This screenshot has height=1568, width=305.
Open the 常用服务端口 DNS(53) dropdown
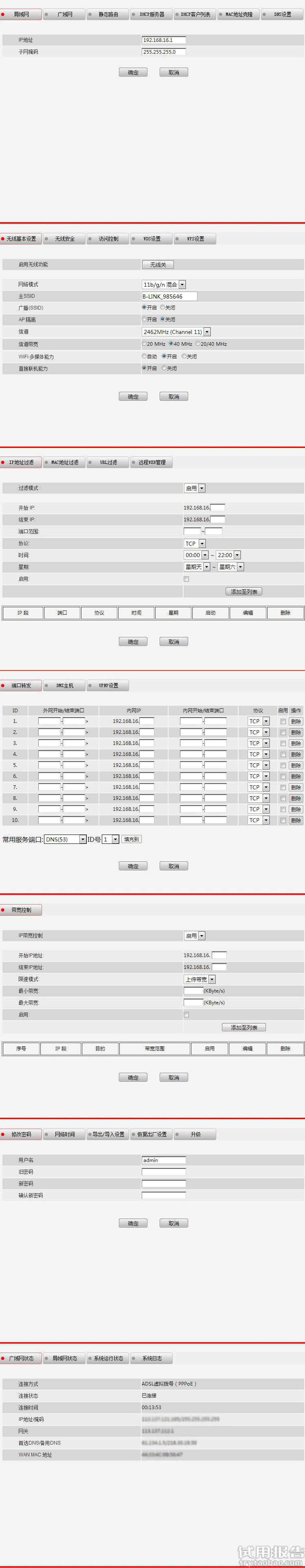[83, 839]
